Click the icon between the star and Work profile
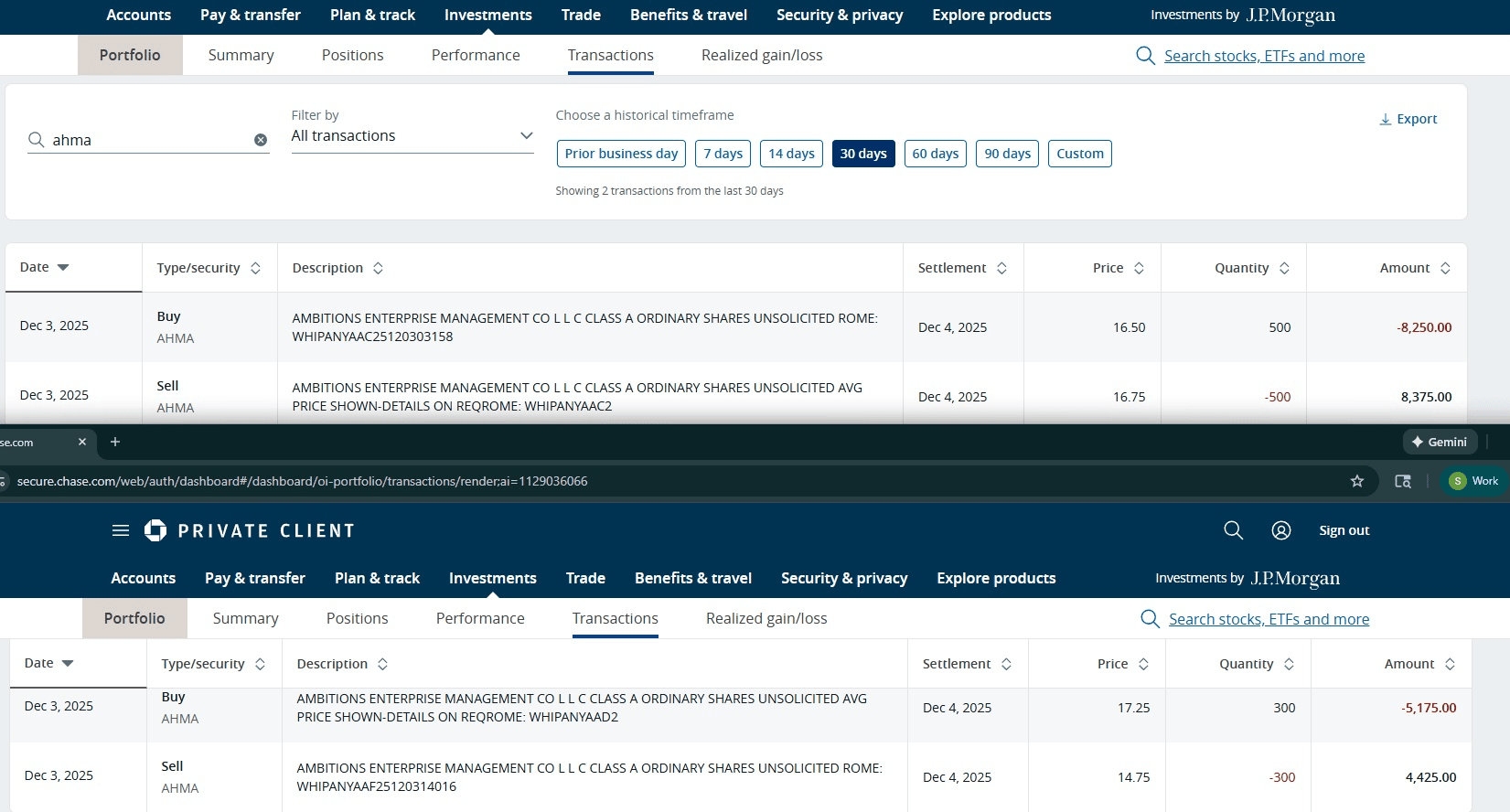Viewport: 1510px width, 812px height. [1403, 481]
